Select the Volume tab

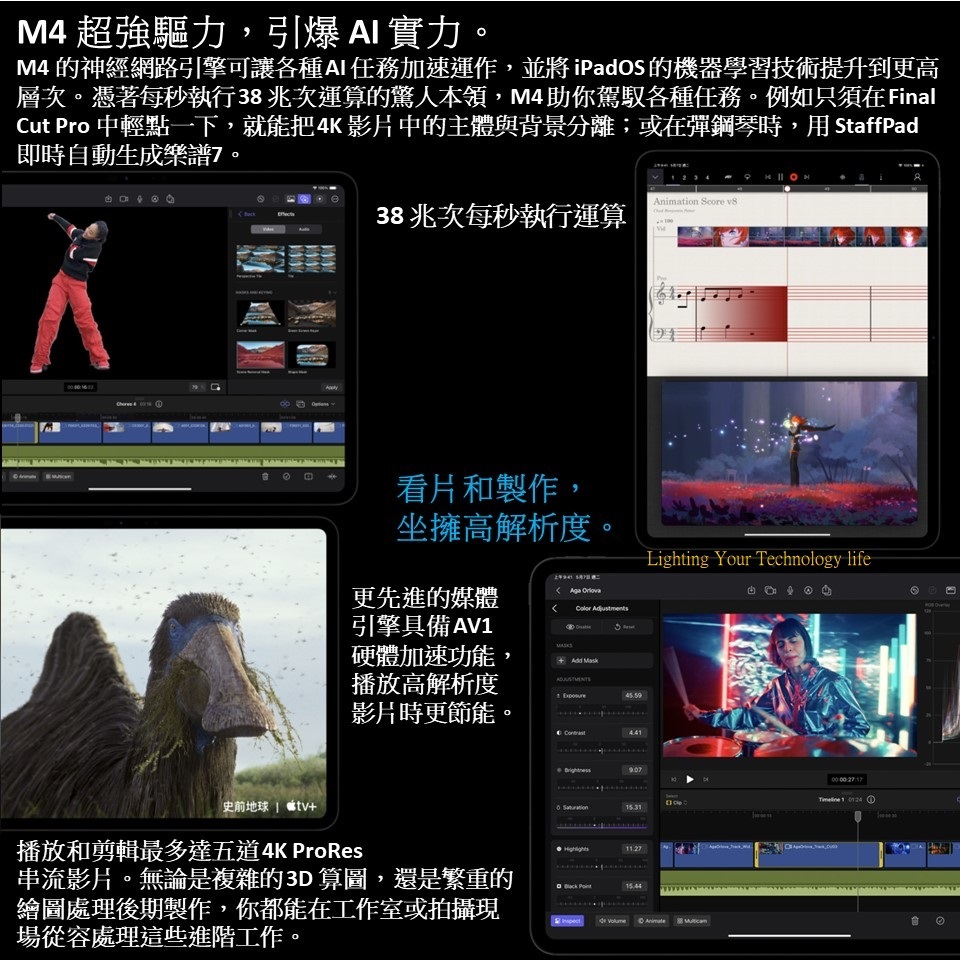612,921
